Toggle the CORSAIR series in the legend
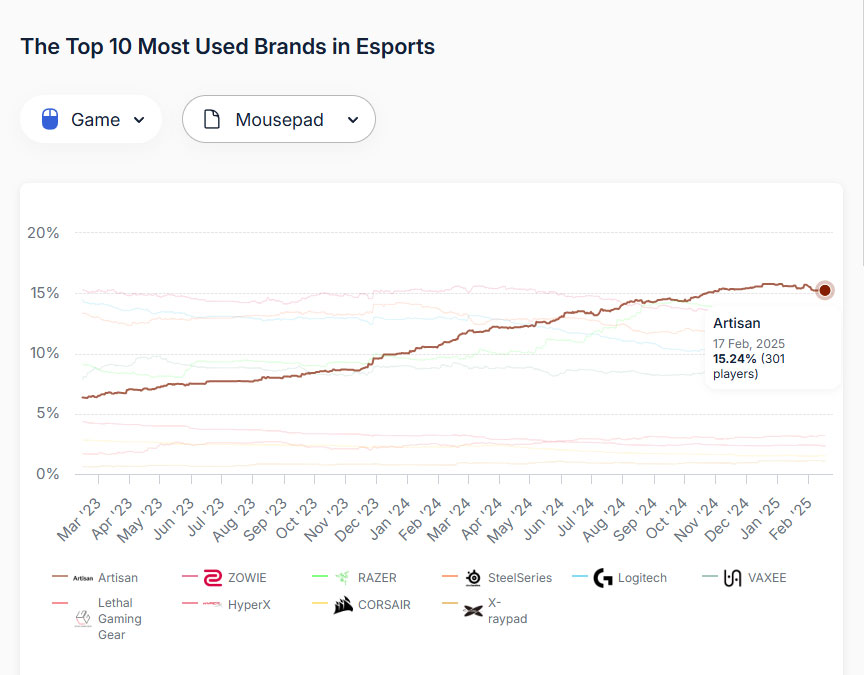Screen dimensions: 864x675 click(x=361, y=604)
